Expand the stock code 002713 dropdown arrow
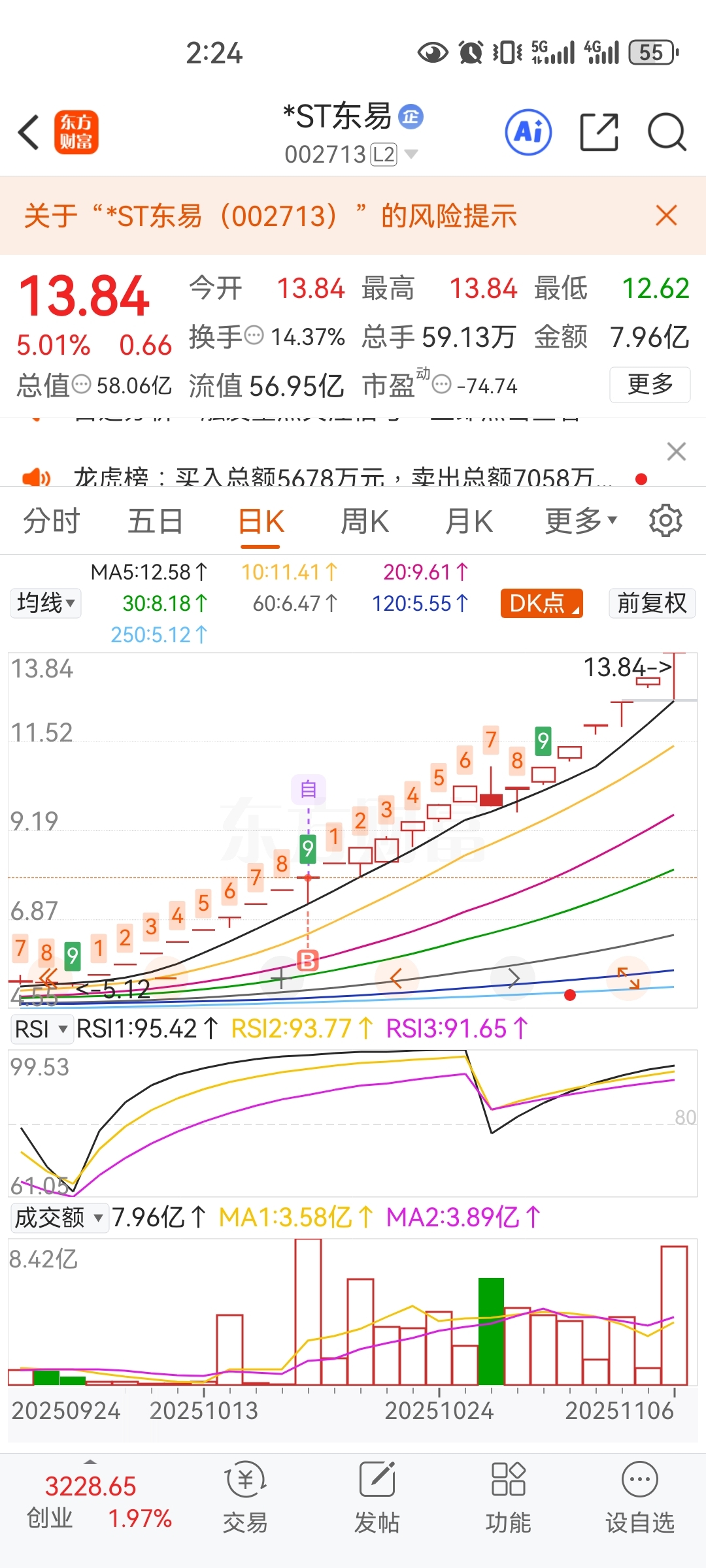Viewport: 706px width, 1568px height. [x=411, y=154]
